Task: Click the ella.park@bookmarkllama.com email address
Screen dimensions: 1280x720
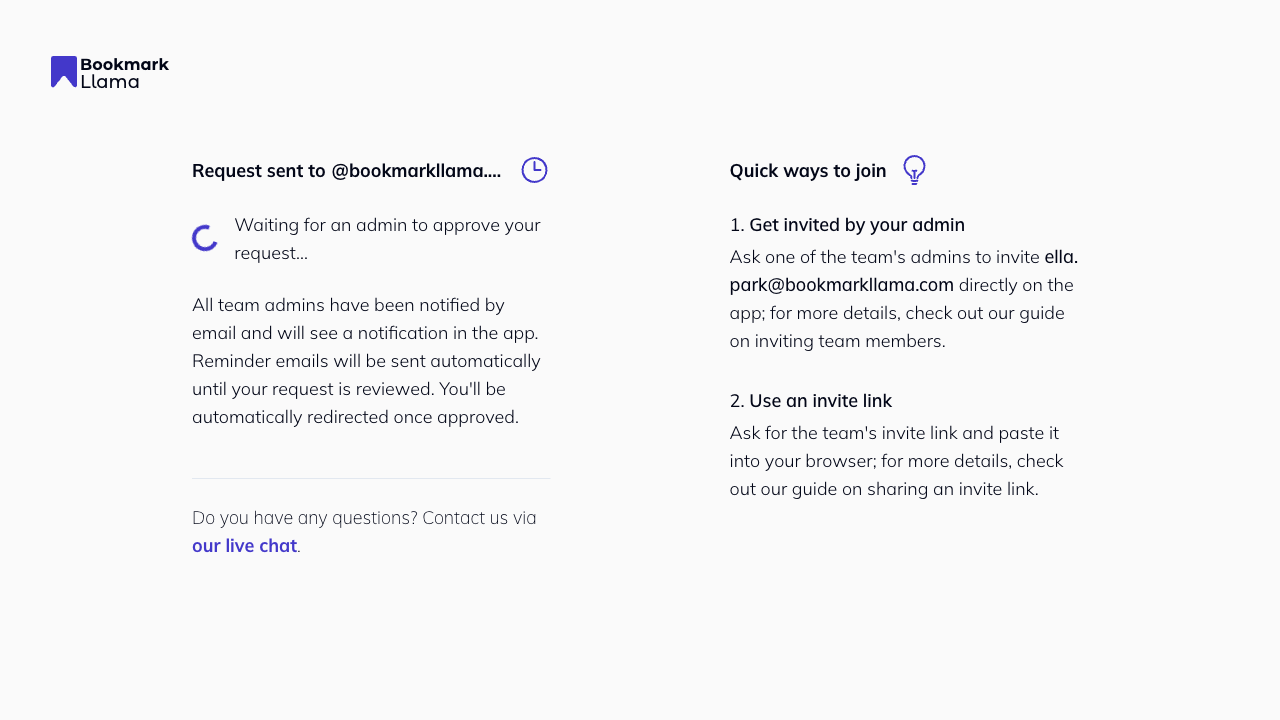Action: tap(841, 285)
